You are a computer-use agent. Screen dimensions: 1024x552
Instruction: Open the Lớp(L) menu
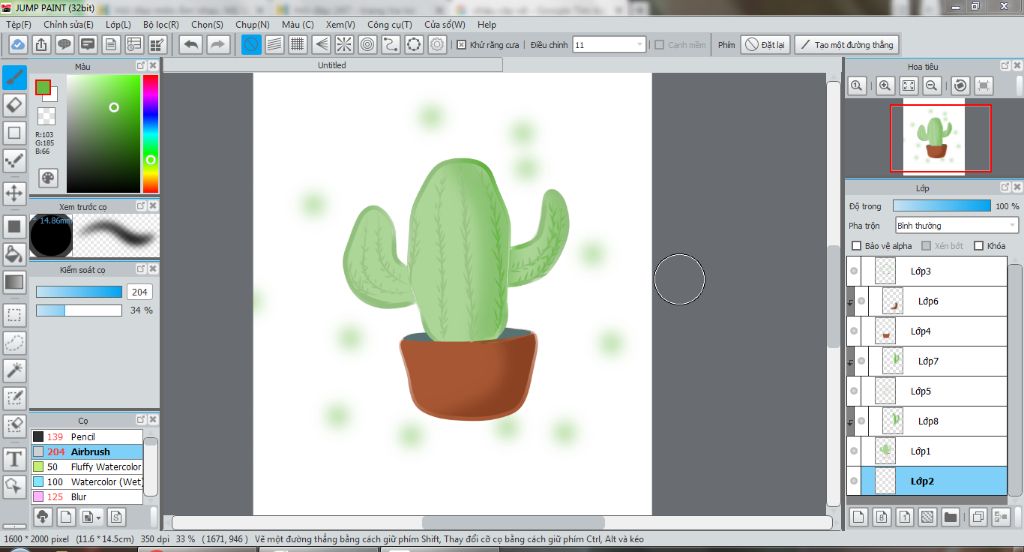coord(118,24)
